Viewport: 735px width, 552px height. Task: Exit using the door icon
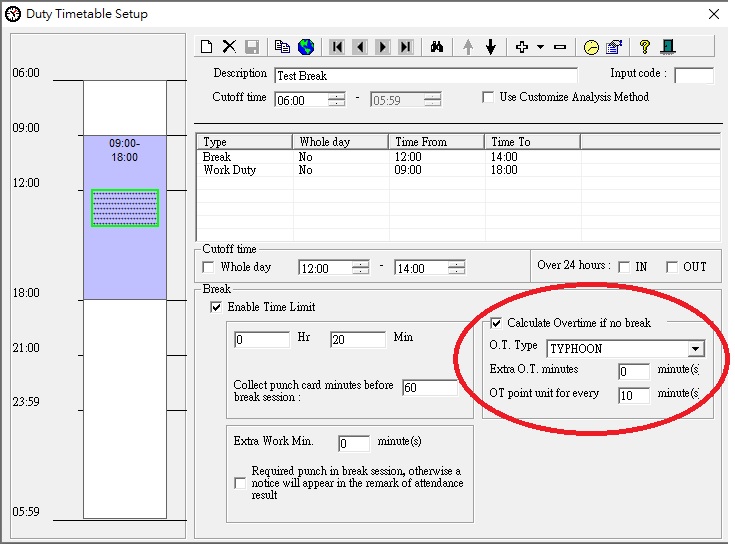click(668, 47)
